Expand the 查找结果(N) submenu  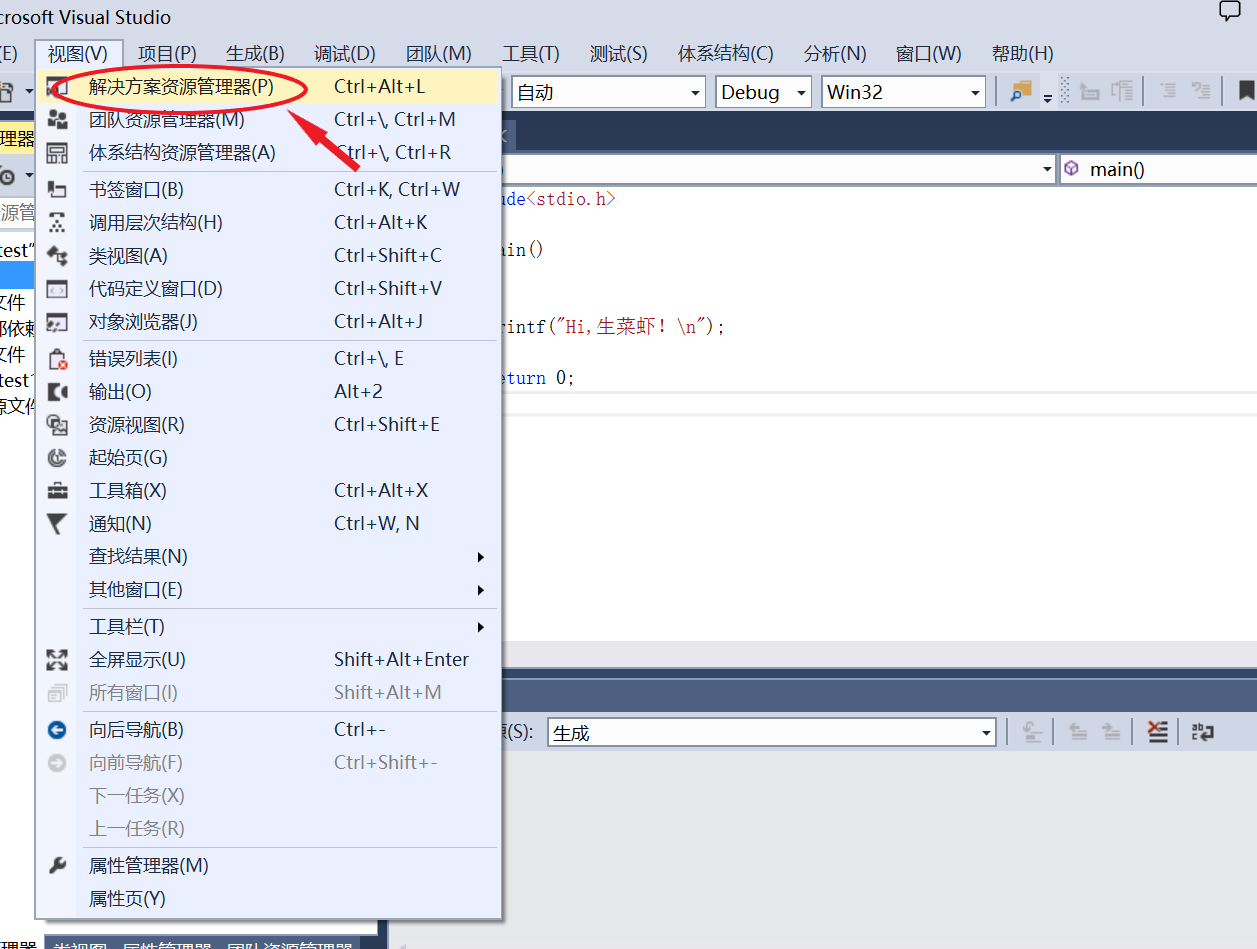(x=268, y=556)
